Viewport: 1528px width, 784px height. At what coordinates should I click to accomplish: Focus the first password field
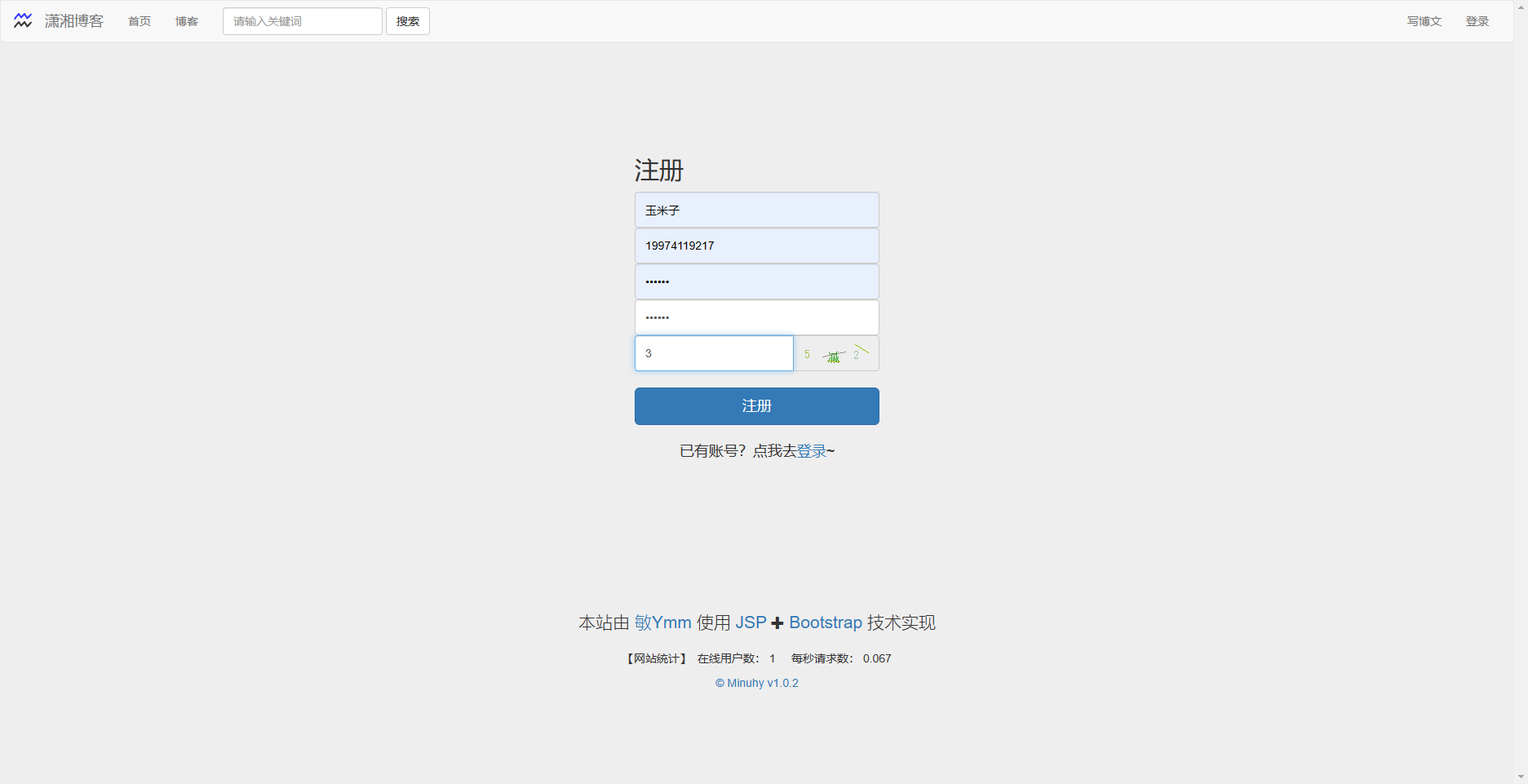757,281
